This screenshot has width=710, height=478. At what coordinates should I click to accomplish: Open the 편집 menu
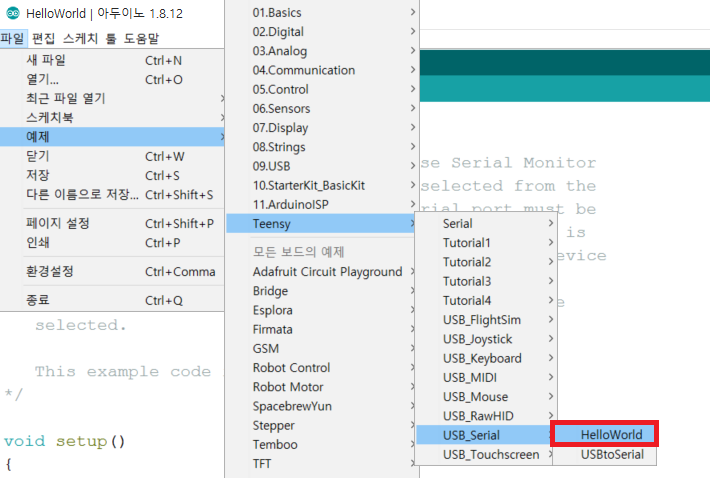[x=44, y=38]
